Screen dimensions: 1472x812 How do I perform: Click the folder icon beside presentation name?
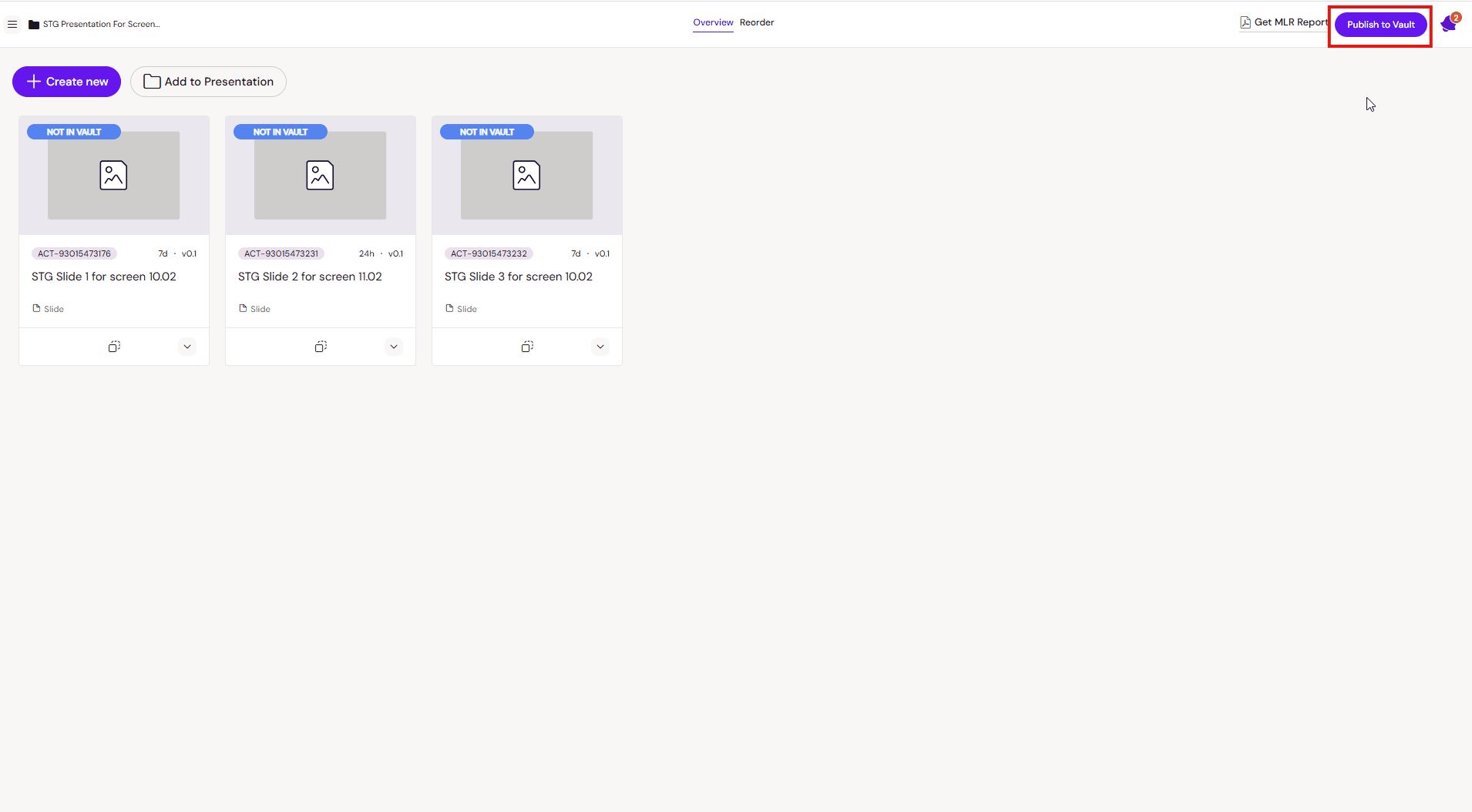point(34,25)
